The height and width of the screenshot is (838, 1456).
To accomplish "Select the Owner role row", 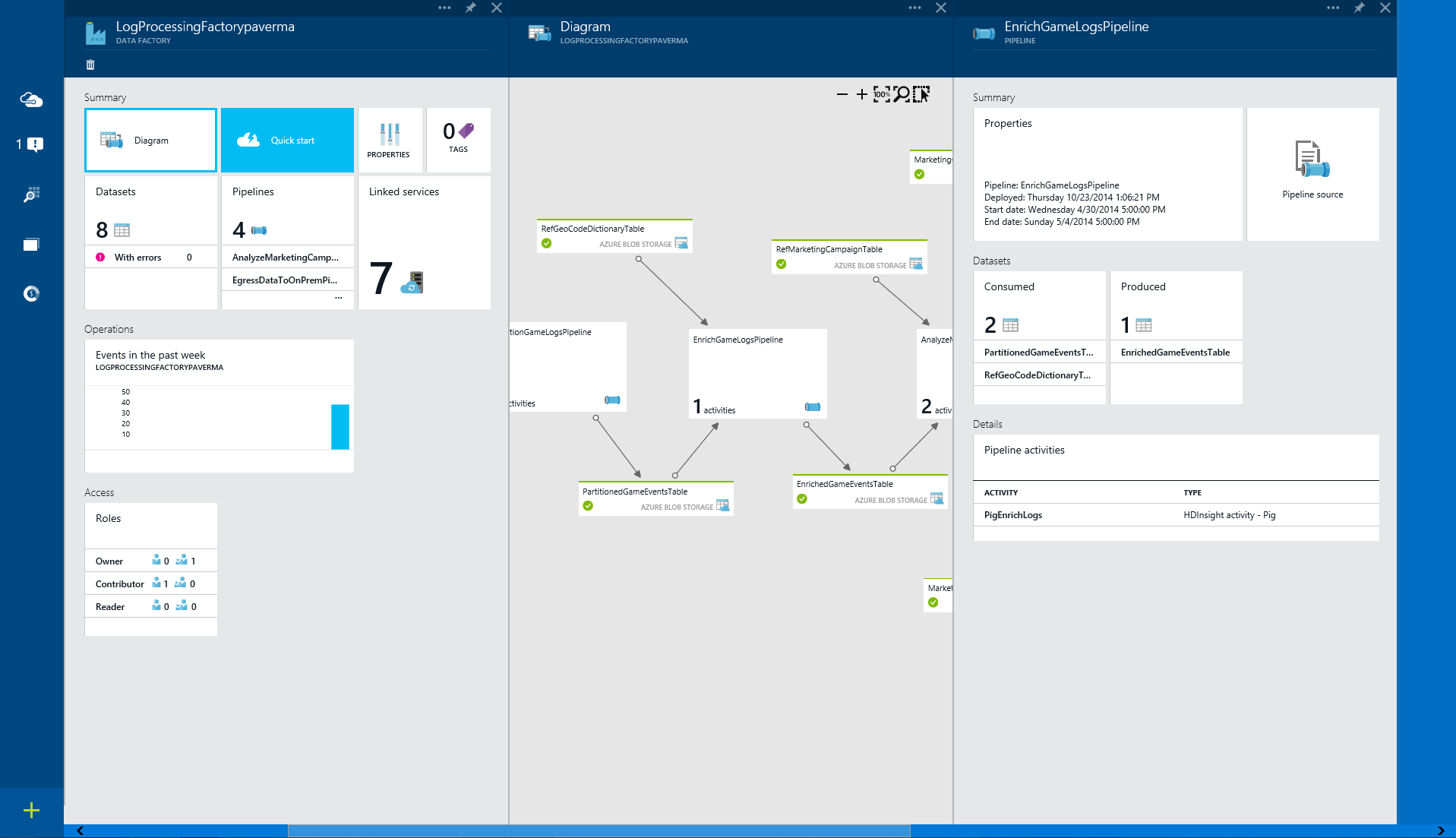I will [150, 561].
